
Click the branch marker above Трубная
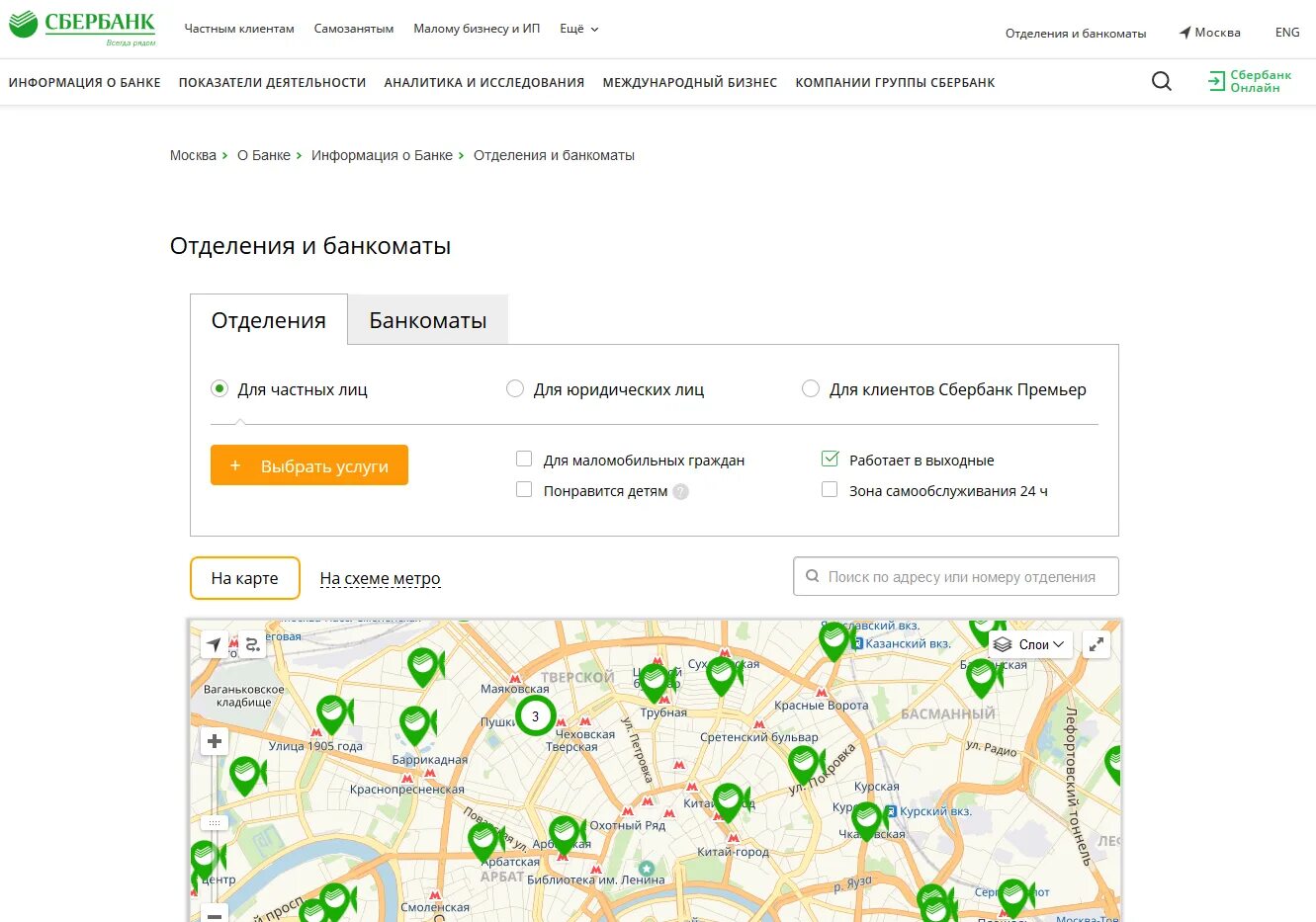coord(655,683)
